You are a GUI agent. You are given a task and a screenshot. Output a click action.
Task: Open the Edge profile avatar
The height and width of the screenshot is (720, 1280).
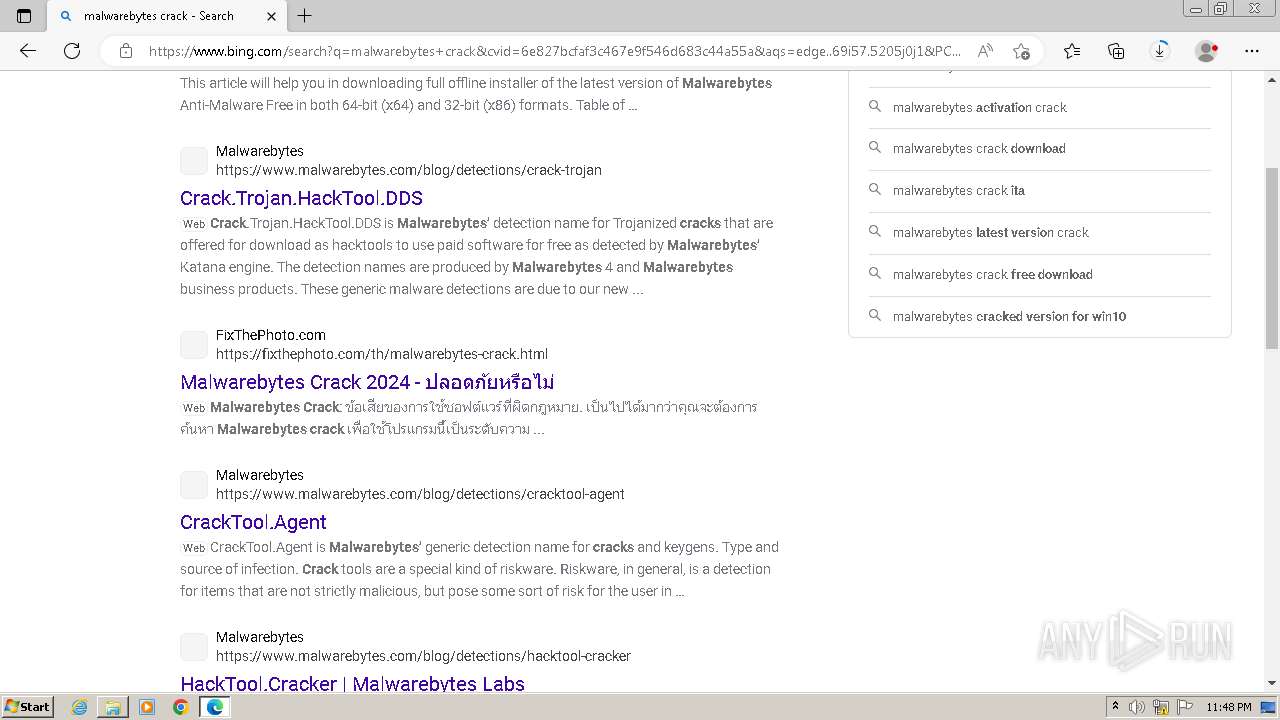[x=1207, y=51]
